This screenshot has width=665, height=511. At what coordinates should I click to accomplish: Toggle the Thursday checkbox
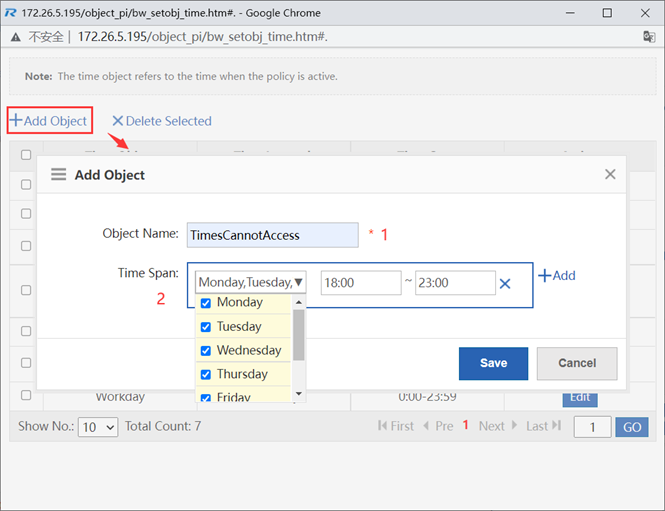[206, 375]
